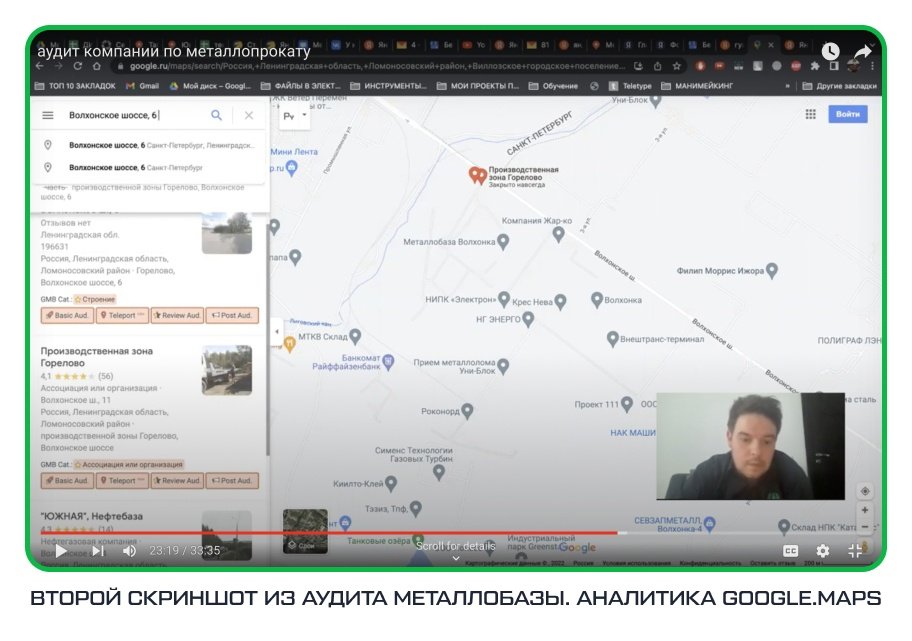Click Basic Aud. in first listing

click(67, 315)
